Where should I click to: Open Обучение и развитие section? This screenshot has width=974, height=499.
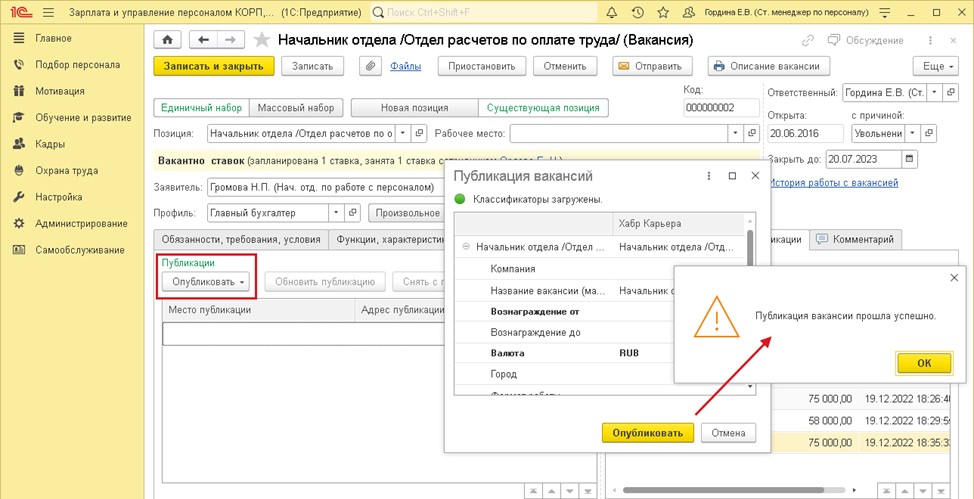(x=83, y=117)
